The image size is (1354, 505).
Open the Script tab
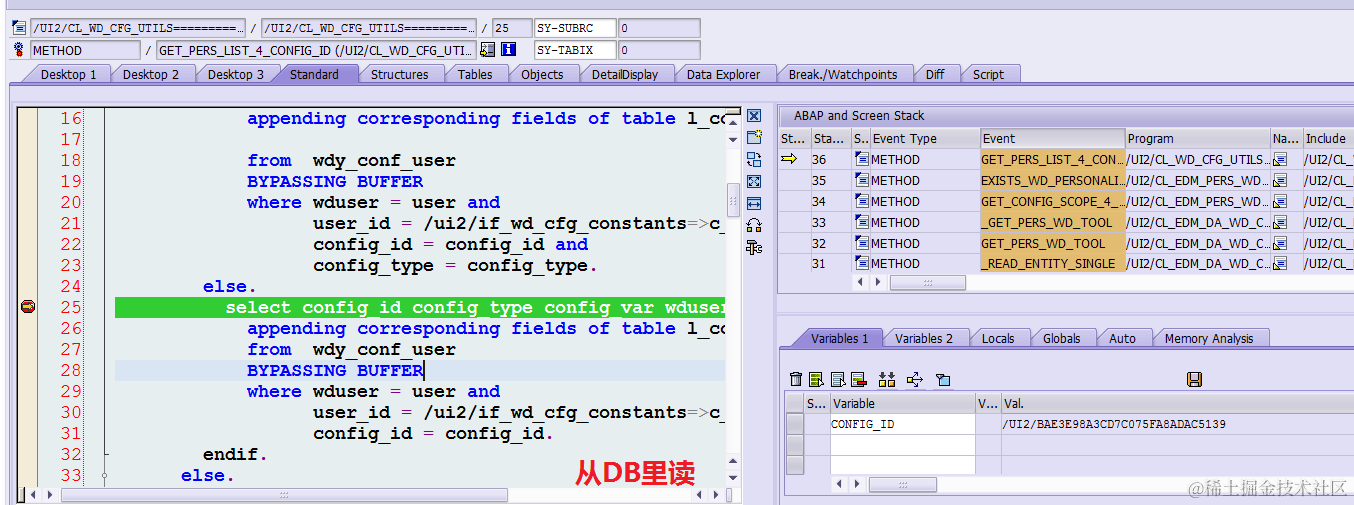coord(988,74)
